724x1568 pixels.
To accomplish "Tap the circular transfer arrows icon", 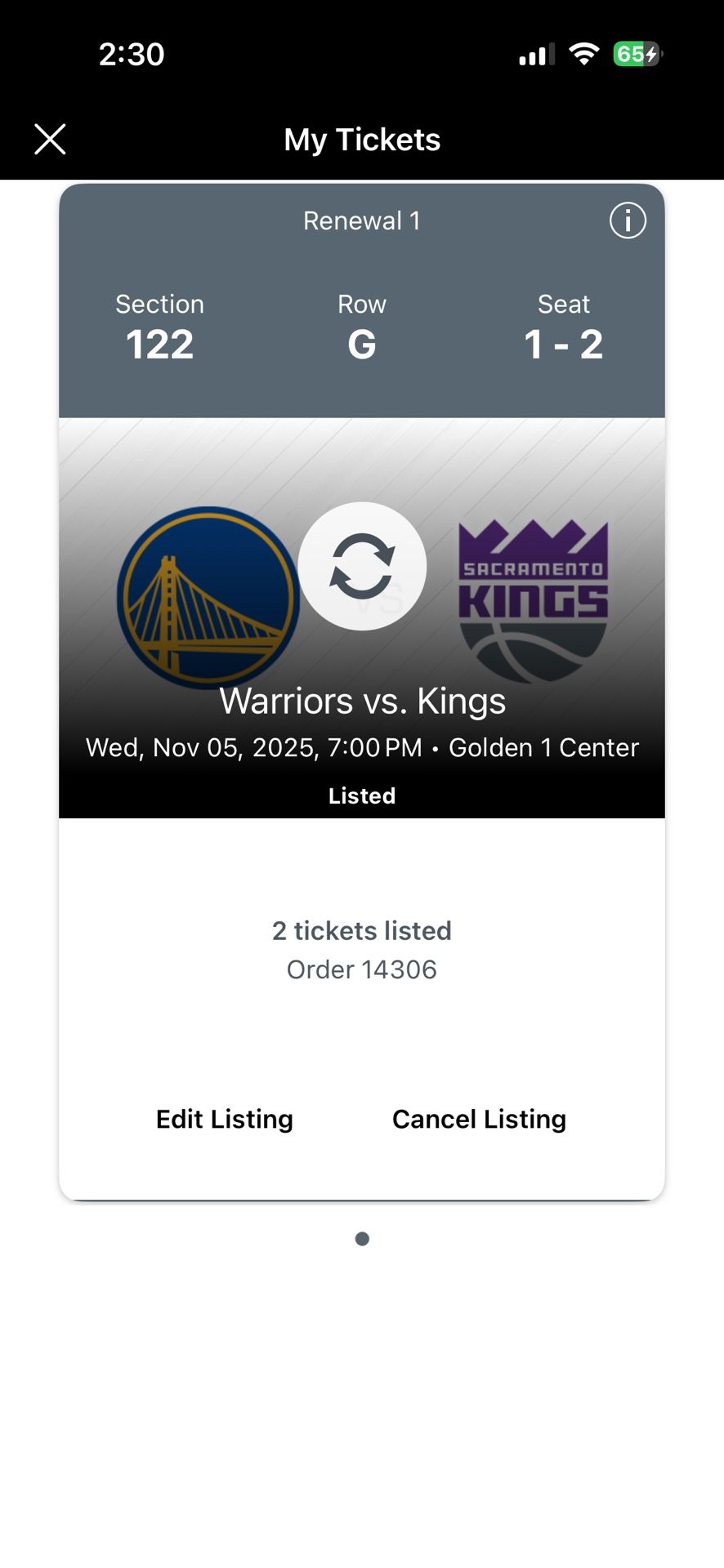I will [x=362, y=567].
